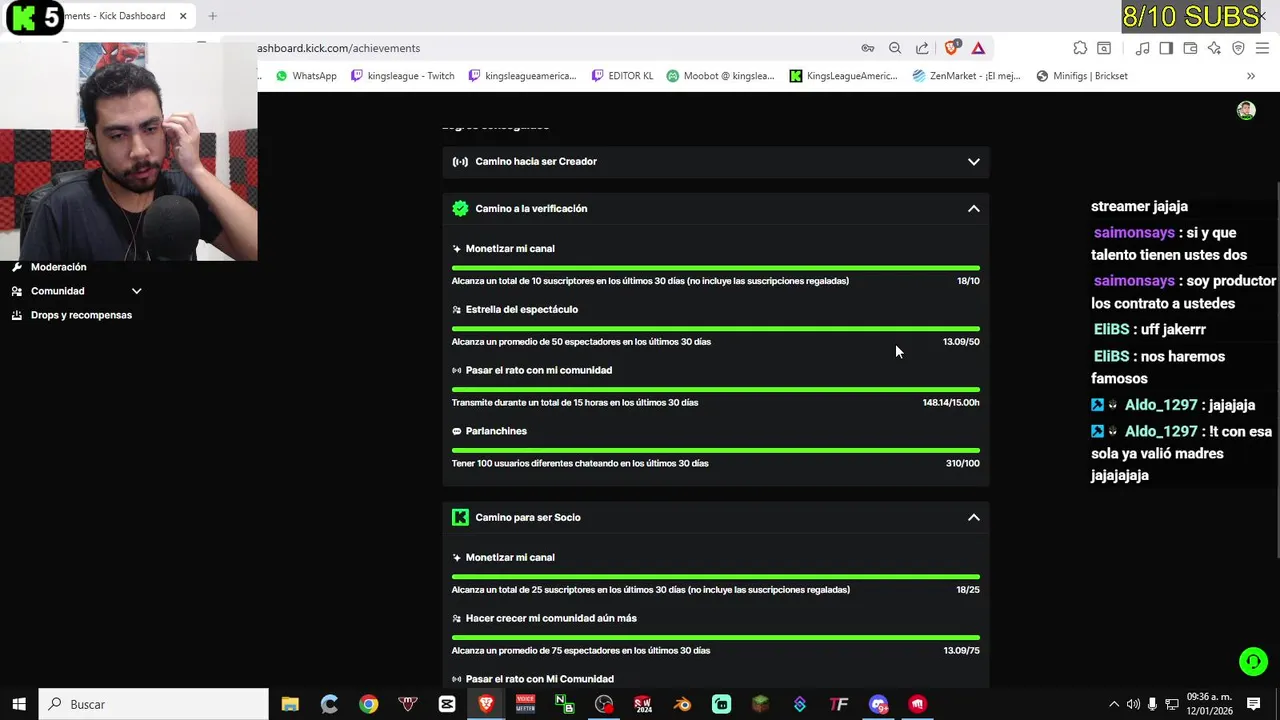1280x720 pixels.
Task: Open Brave Rewards triangle icon
Action: tap(978, 48)
